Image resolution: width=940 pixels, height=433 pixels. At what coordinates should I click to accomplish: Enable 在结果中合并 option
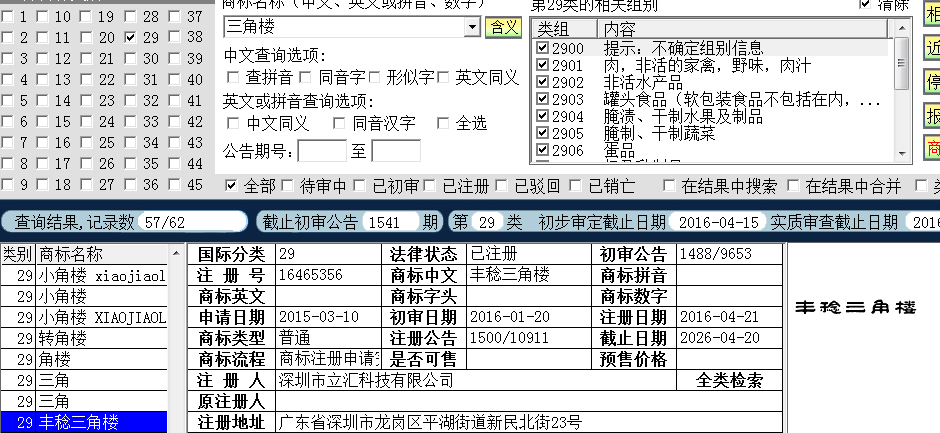click(793, 186)
